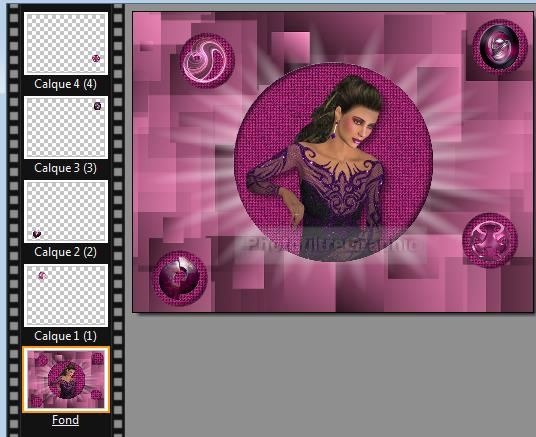Click the "Calque 3 (3)" layer label
This screenshot has height=437, width=536.
65,168
